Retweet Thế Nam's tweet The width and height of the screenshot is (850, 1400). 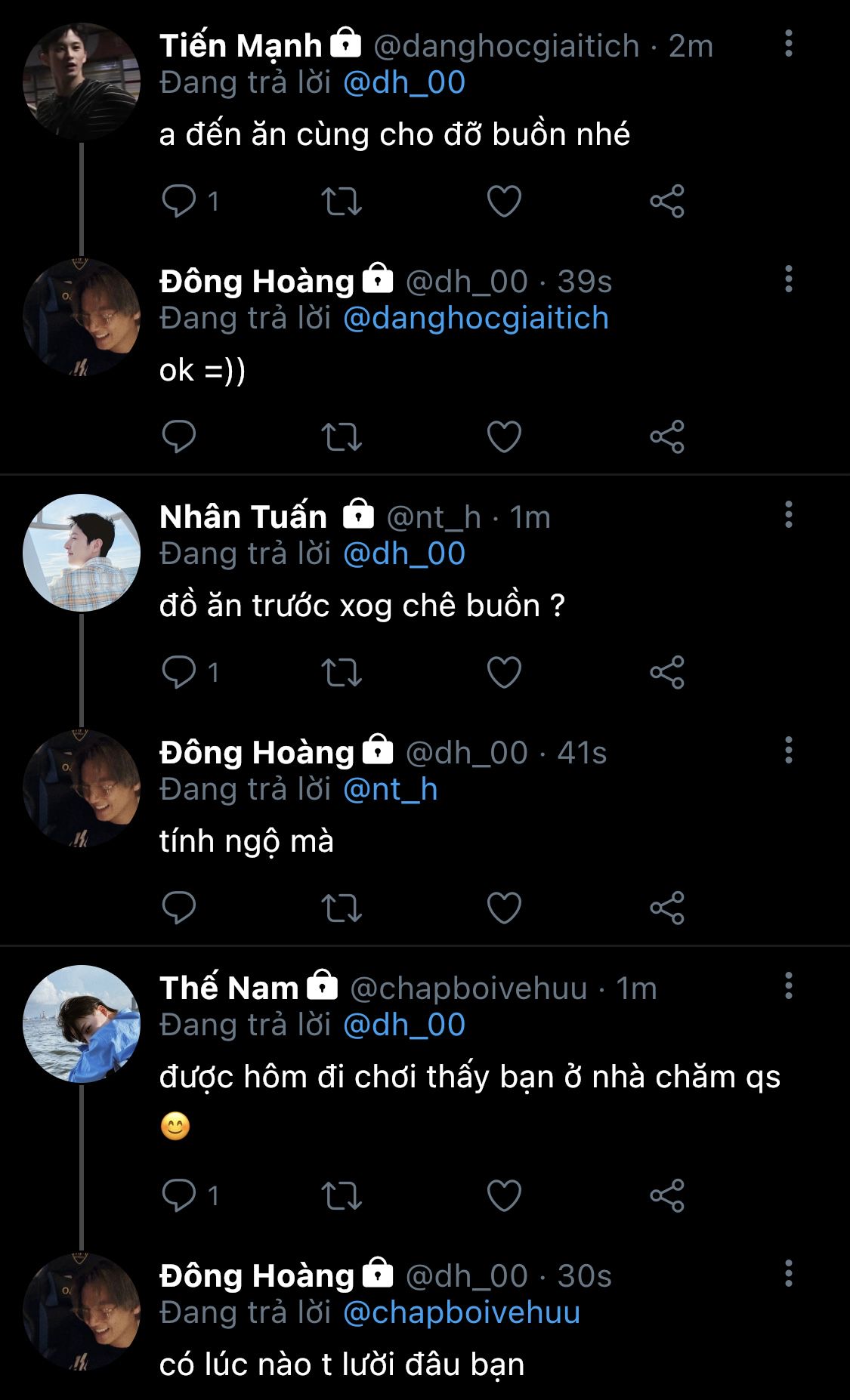click(342, 1195)
